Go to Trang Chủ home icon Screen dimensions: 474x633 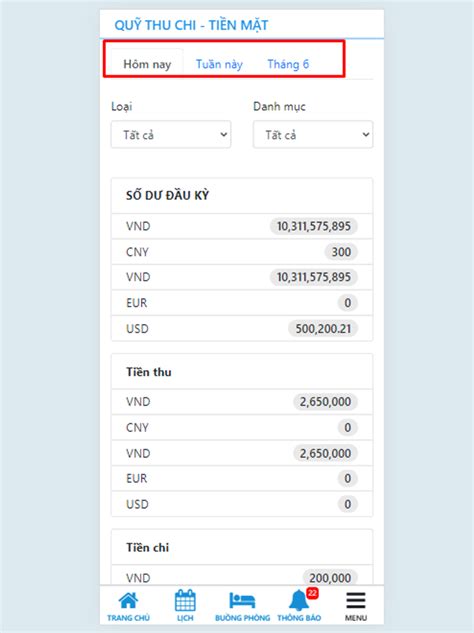click(128, 601)
